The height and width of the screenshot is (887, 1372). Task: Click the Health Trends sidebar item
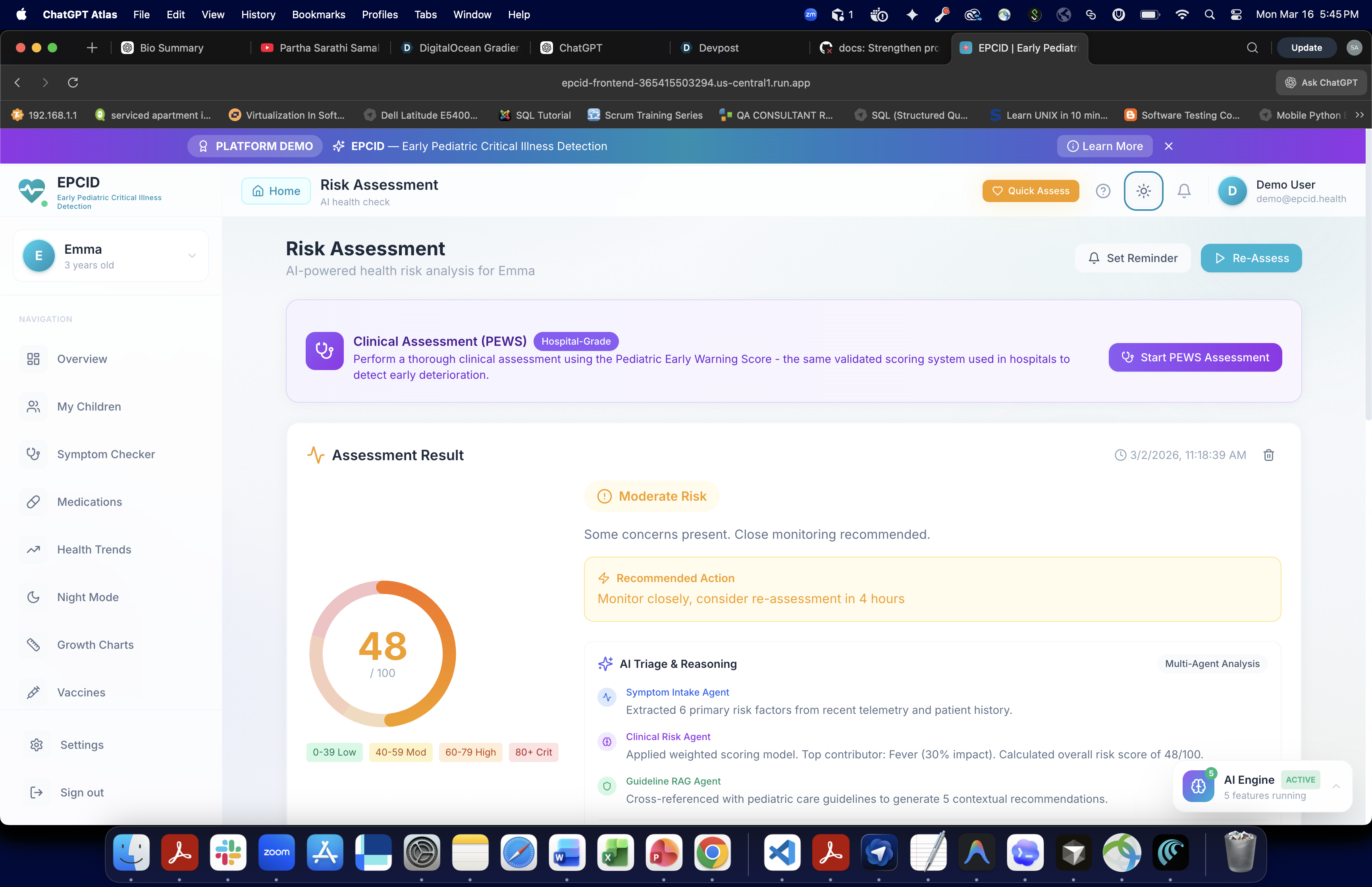point(94,550)
